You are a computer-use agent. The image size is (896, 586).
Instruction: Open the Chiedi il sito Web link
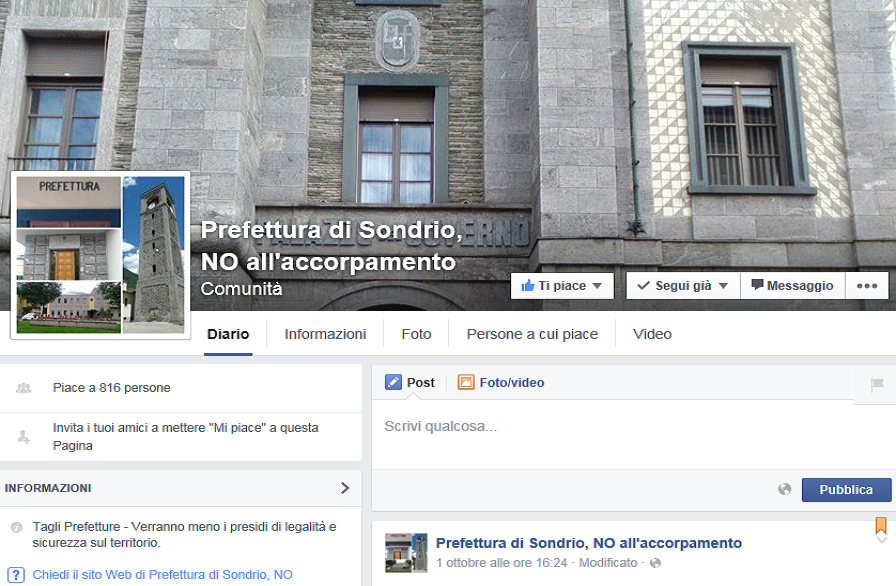(162, 575)
